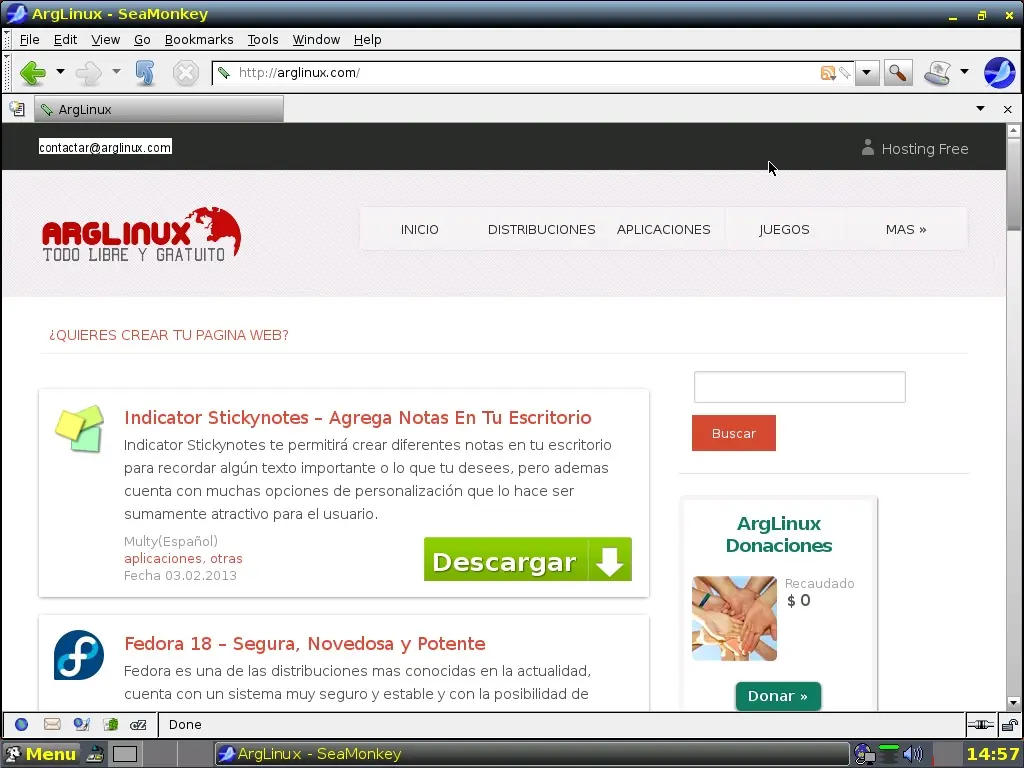Image resolution: width=1024 pixels, height=768 pixels.
Task: Open the Forward button history dropdown
Action: click(x=116, y=72)
